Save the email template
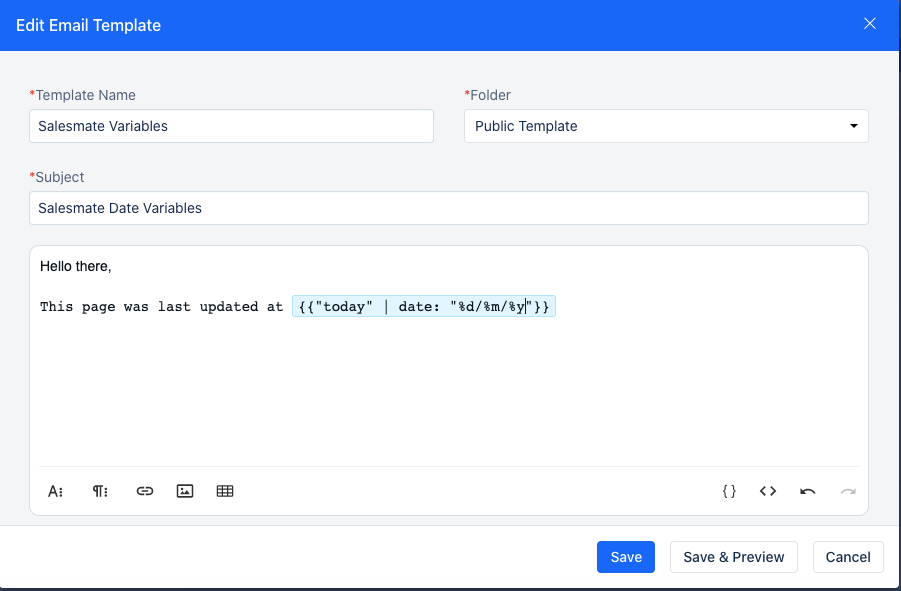The height and width of the screenshot is (591, 901). pos(625,557)
